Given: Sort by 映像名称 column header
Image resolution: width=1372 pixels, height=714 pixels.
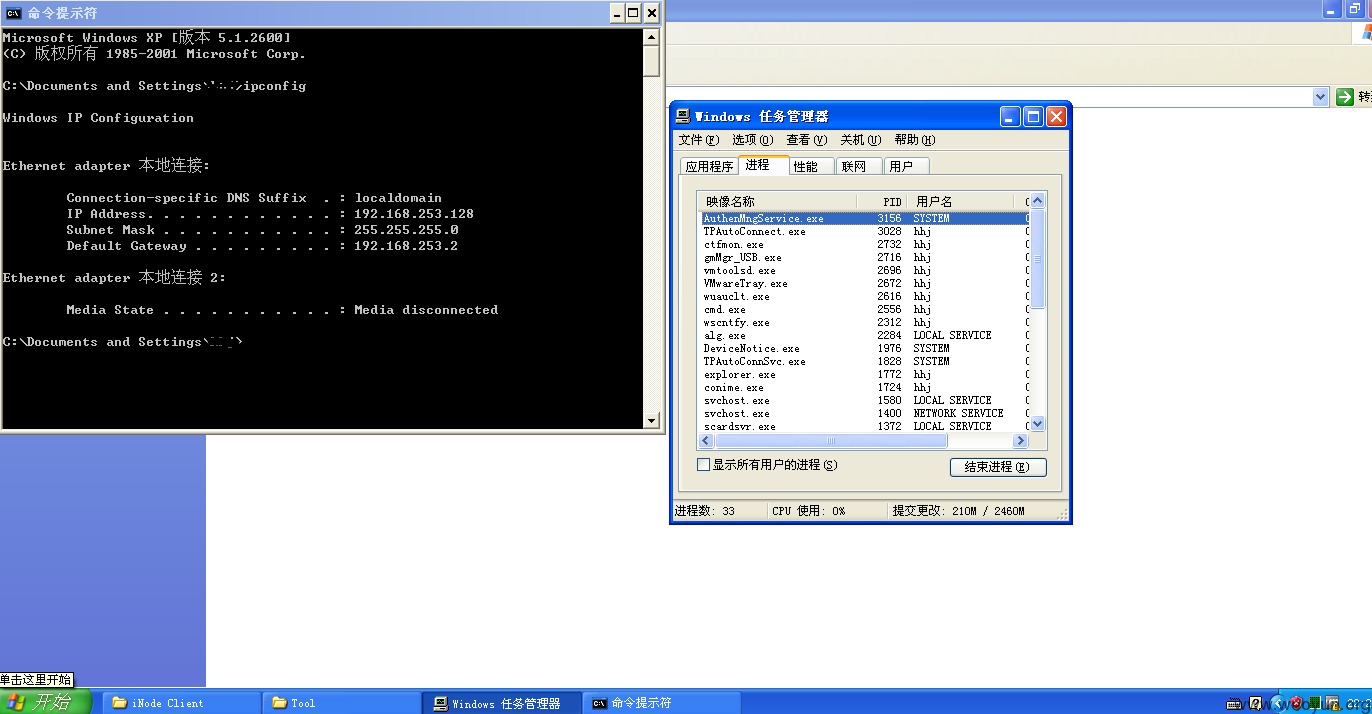Looking at the screenshot, I should coord(776,201).
